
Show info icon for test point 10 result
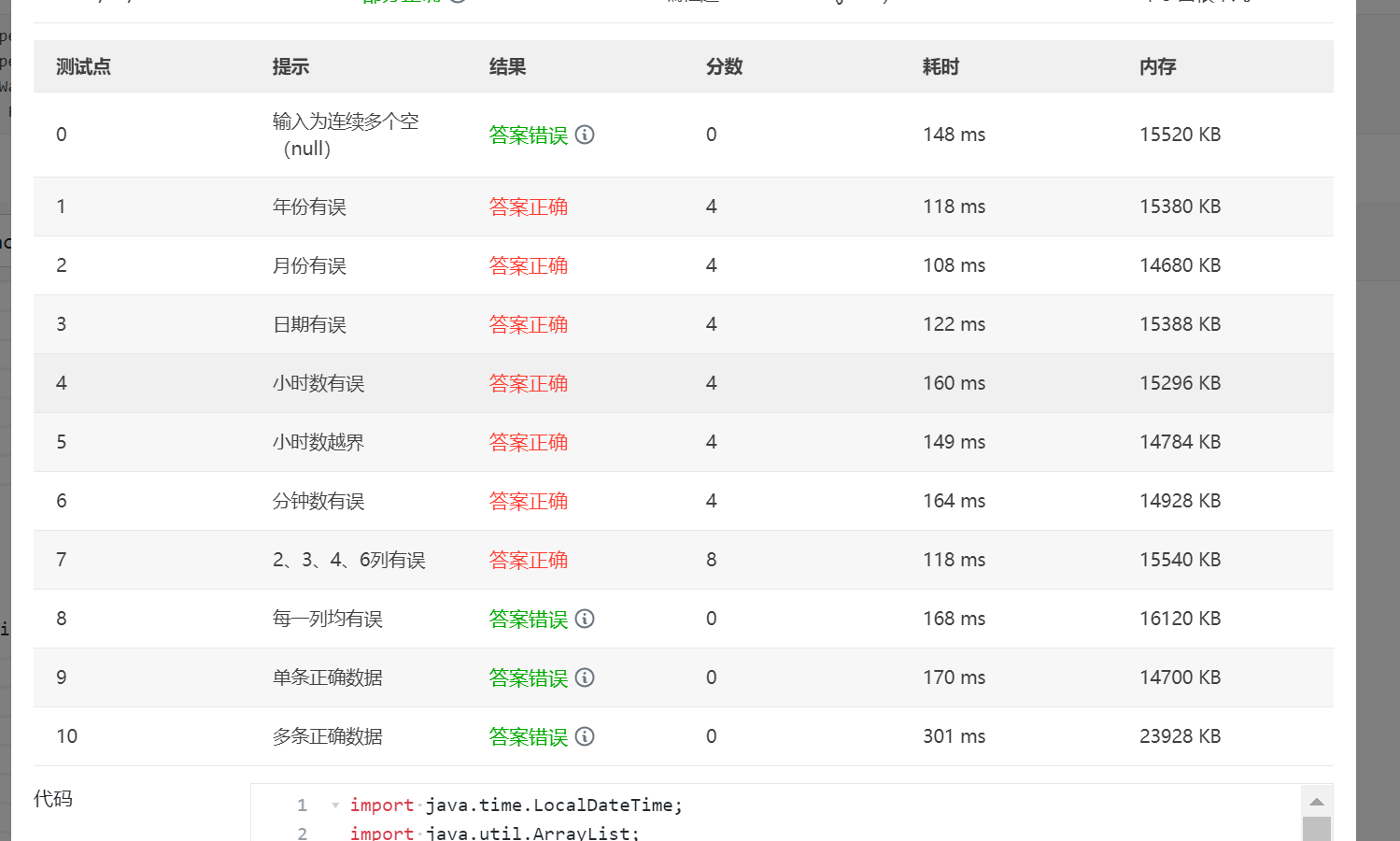point(585,736)
